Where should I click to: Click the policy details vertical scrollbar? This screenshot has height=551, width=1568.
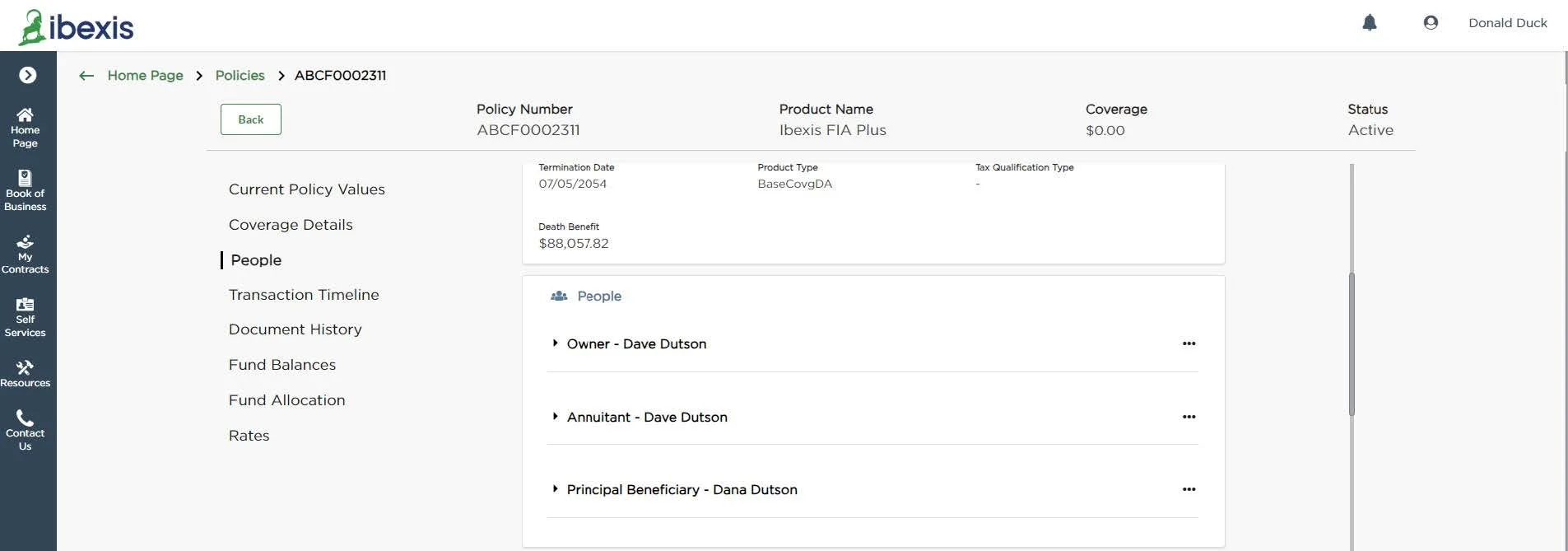tap(1352, 344)
